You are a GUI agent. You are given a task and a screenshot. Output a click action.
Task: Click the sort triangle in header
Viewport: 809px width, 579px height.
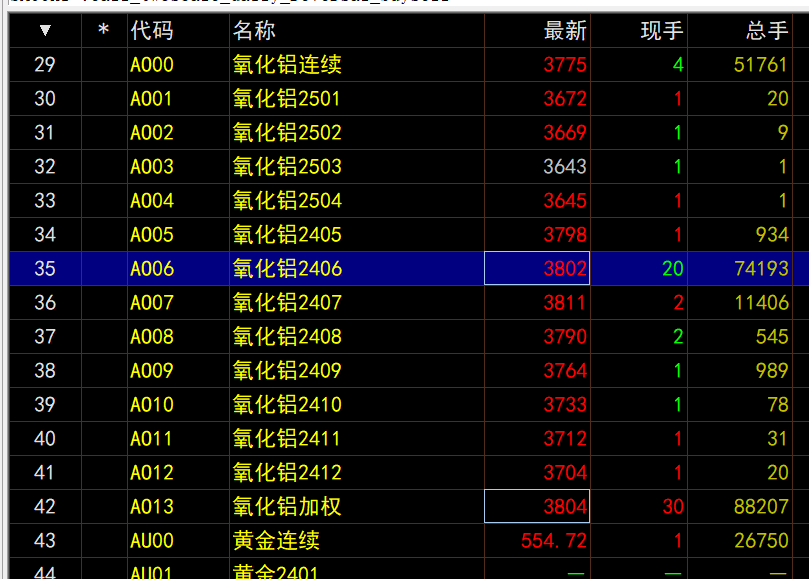click(45, 30)
